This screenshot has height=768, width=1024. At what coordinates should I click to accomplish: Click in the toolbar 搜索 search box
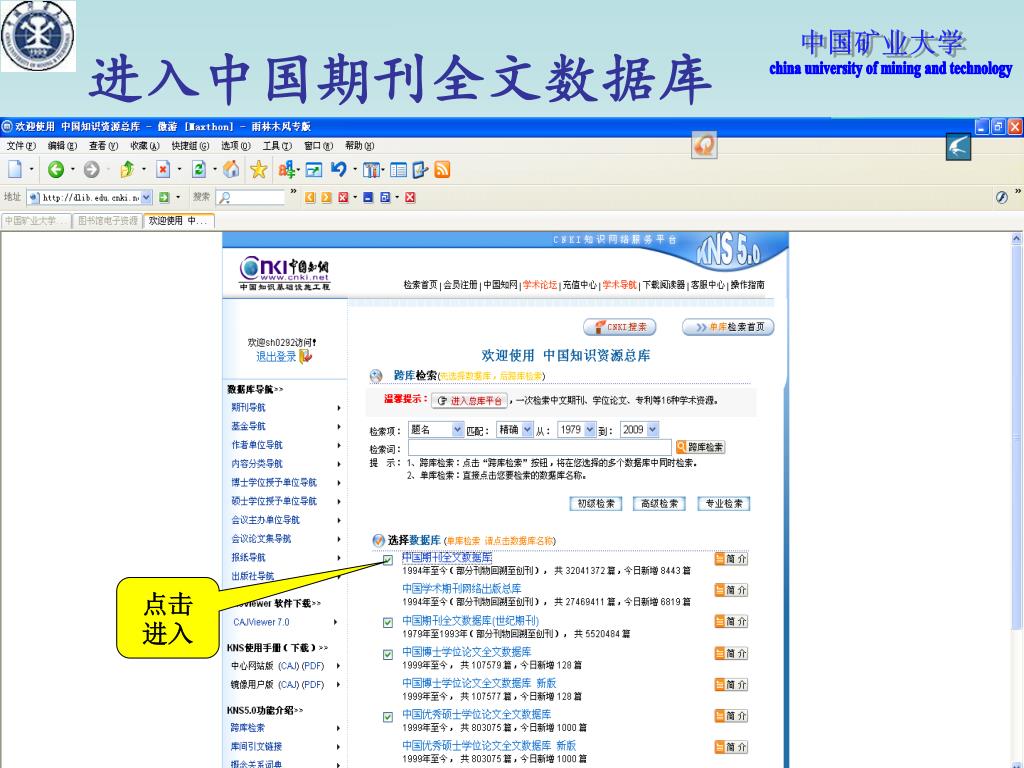pos(250,197)
